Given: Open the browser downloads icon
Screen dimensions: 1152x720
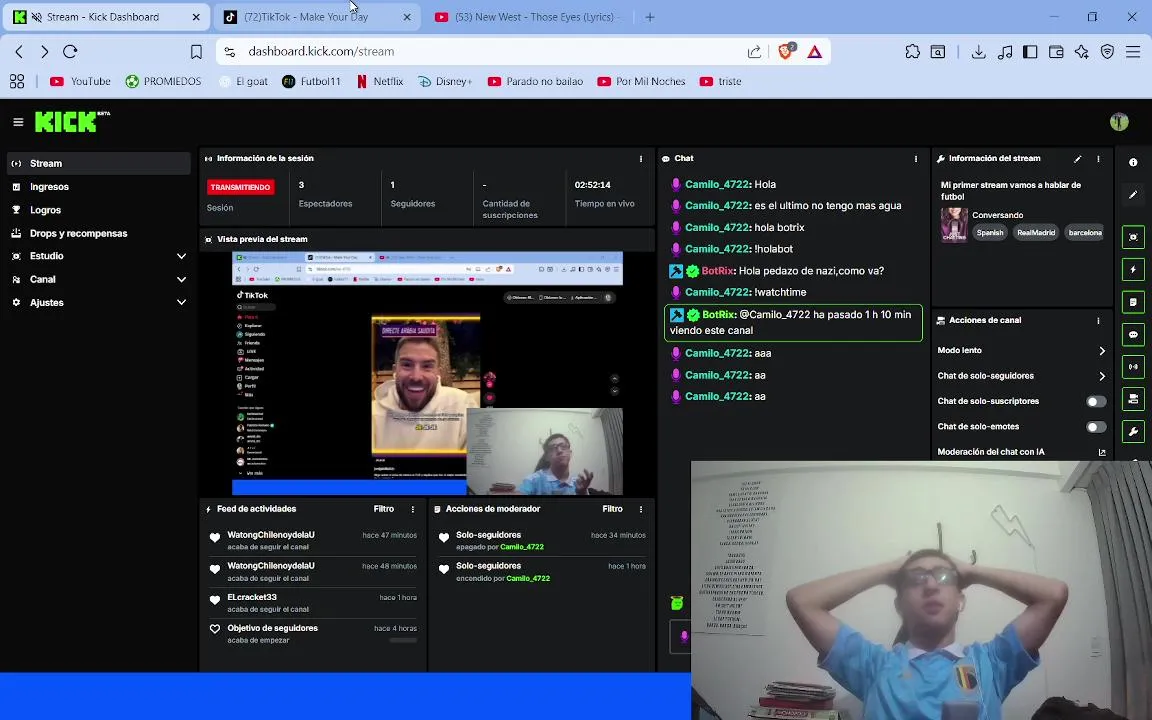Looking at the screenshot, I should click(x=979, y=51).
